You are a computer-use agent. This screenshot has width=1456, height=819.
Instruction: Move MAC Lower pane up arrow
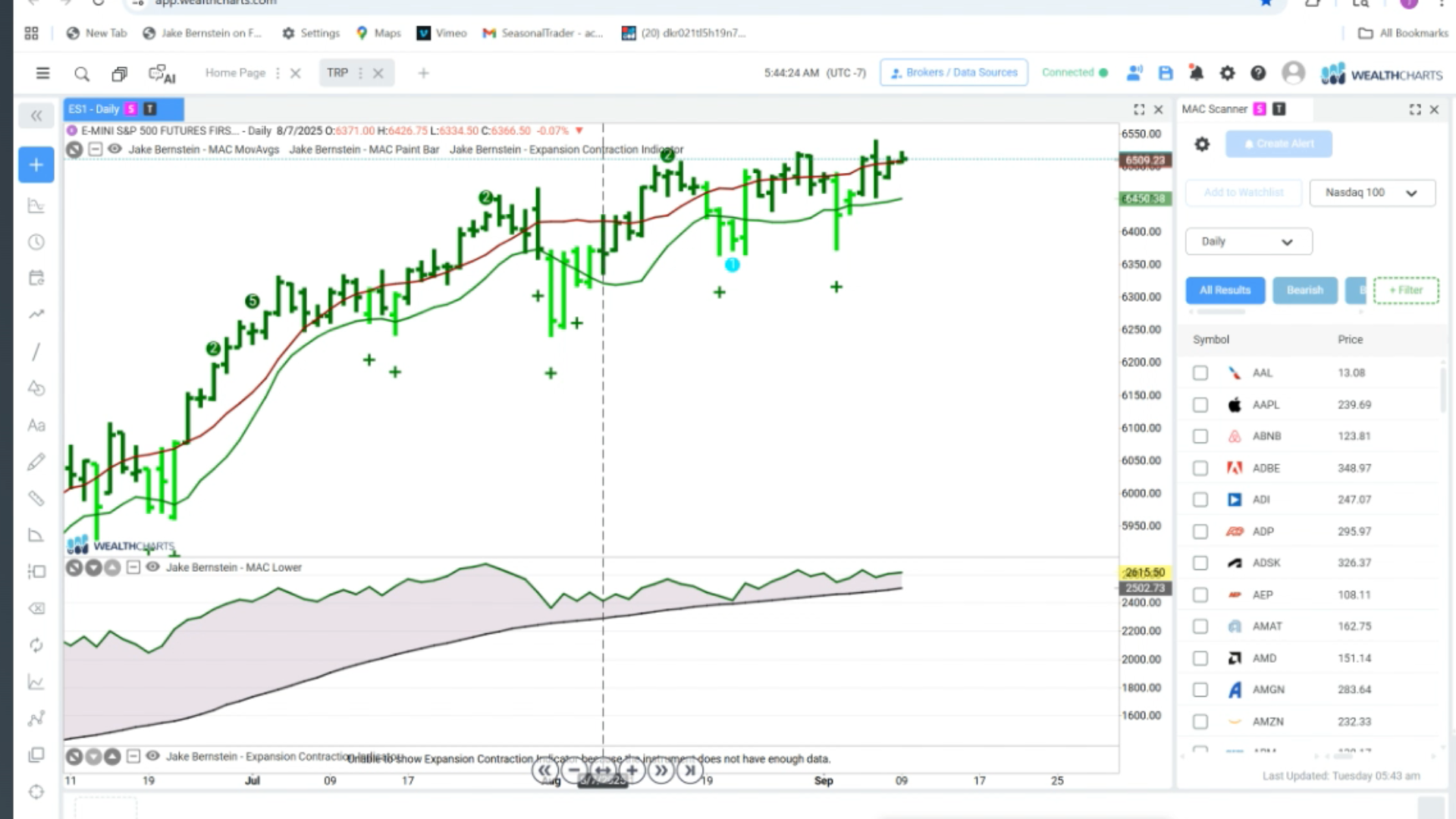[x=112, y=567]
